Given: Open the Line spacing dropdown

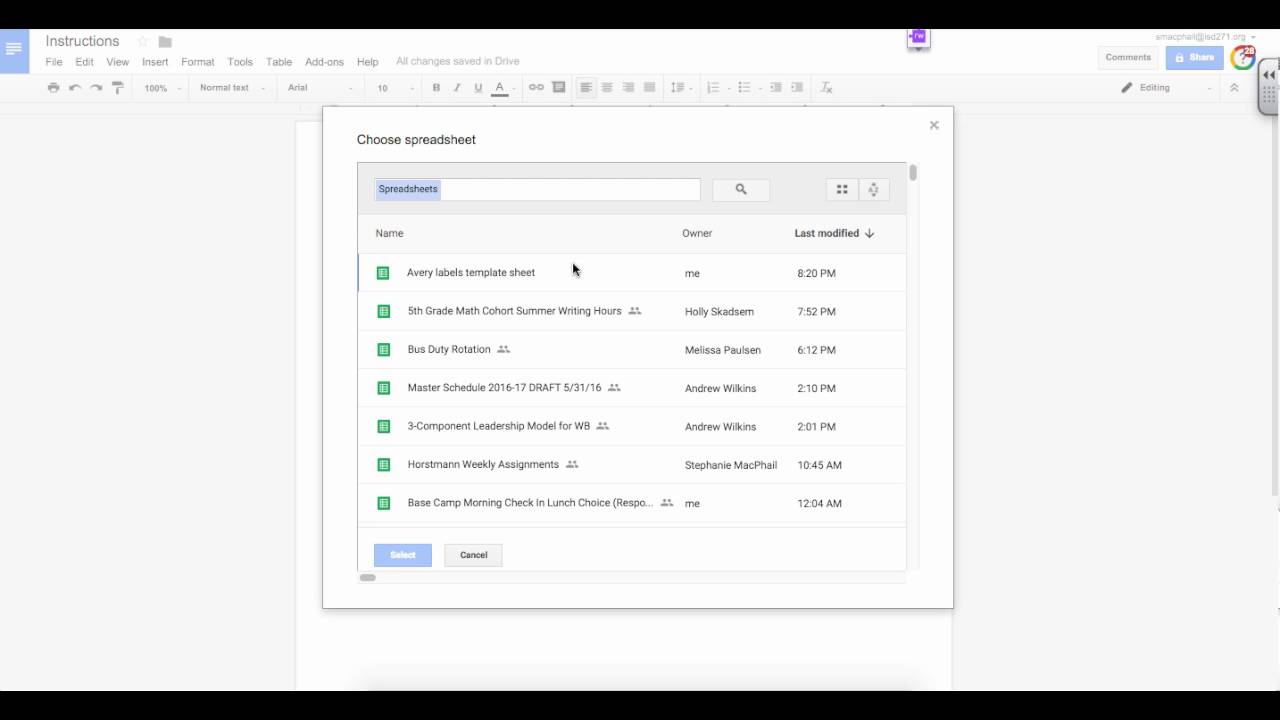Looking at the screenshot, I should (x=681, y=88).
